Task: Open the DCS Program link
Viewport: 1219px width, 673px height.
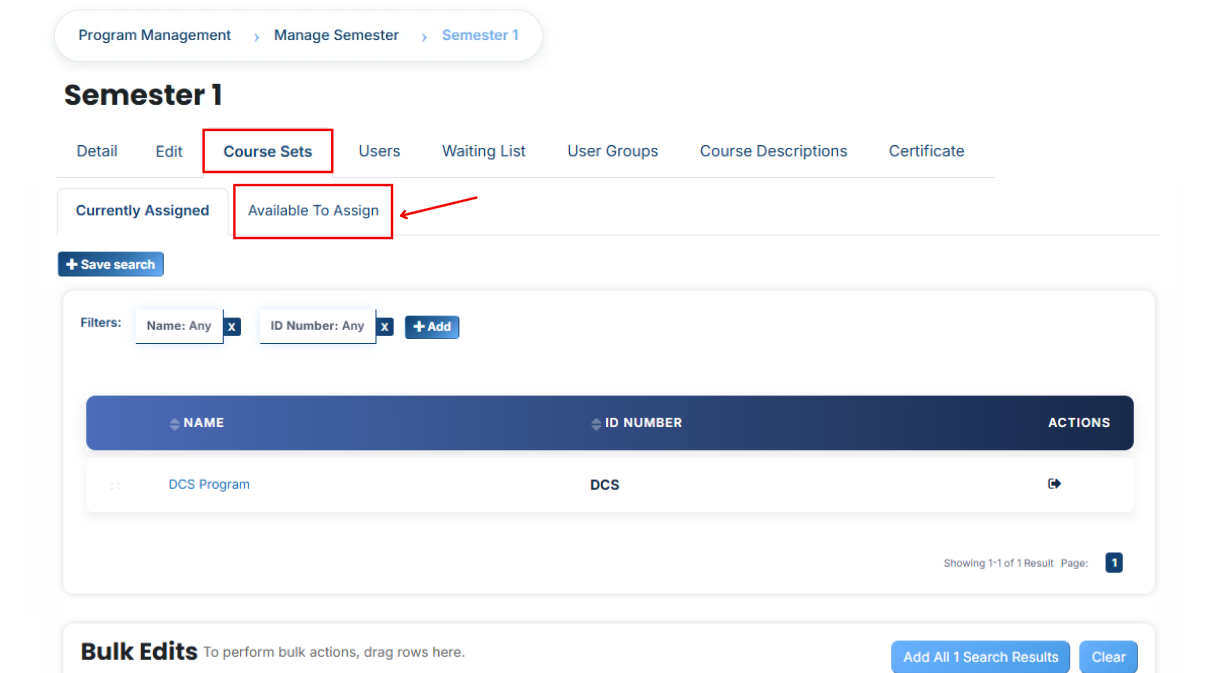Action: [209, 484]
